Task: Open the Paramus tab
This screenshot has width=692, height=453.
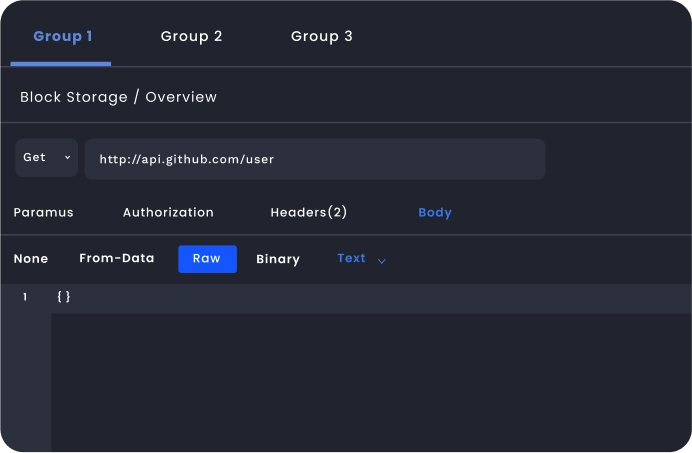Action: 43,212
